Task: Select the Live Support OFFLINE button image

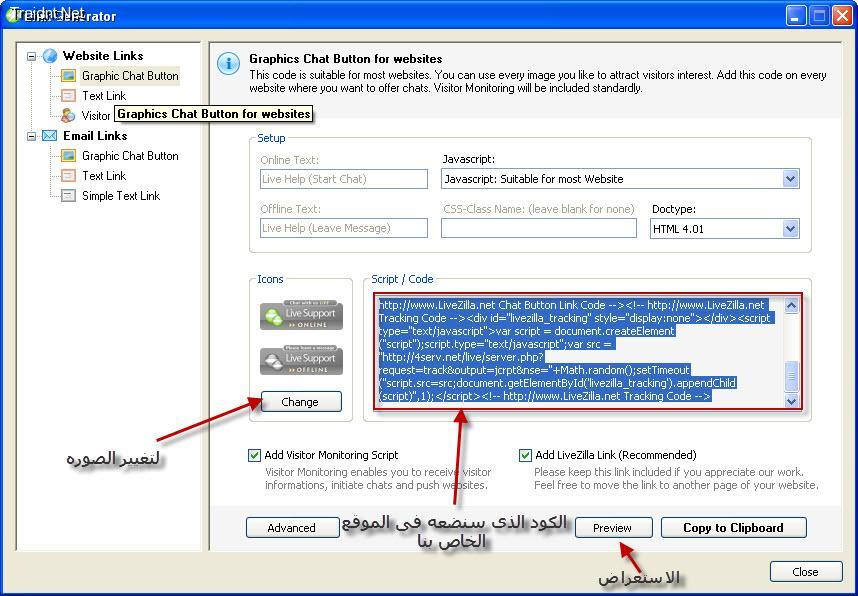Action: 302,360
